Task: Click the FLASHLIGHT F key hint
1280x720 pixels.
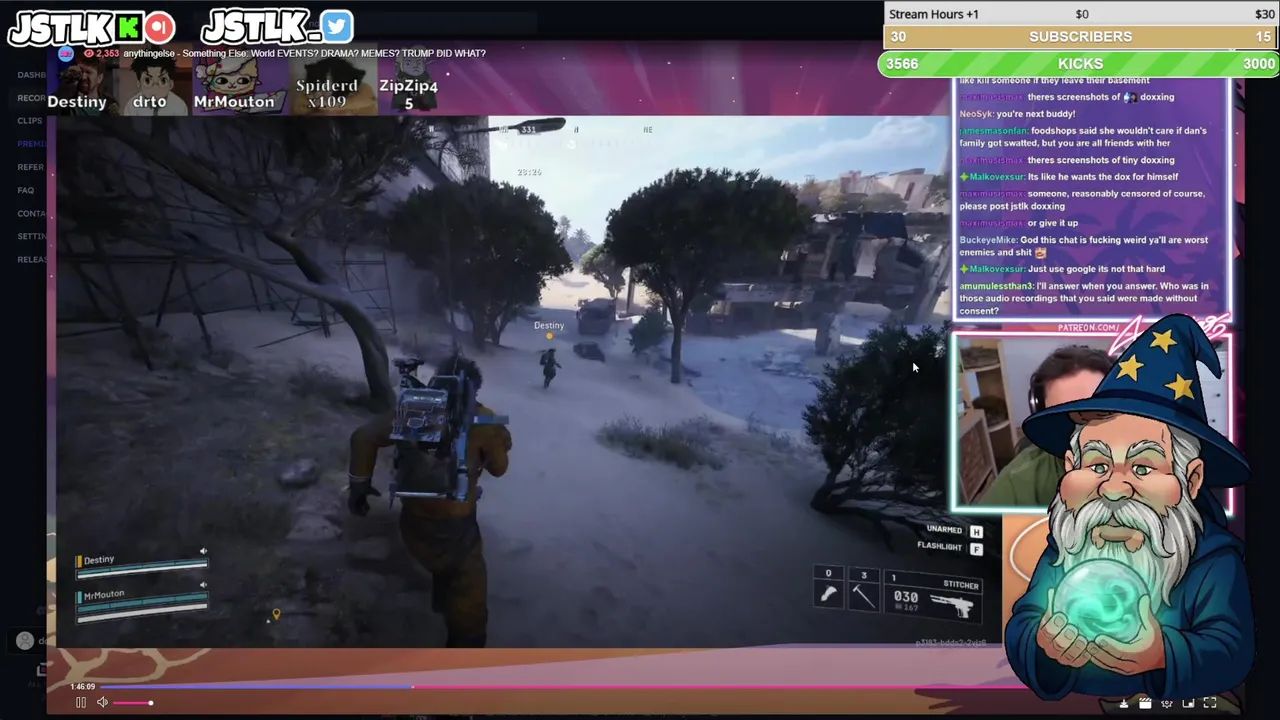Action: click(x=950, y=547)
